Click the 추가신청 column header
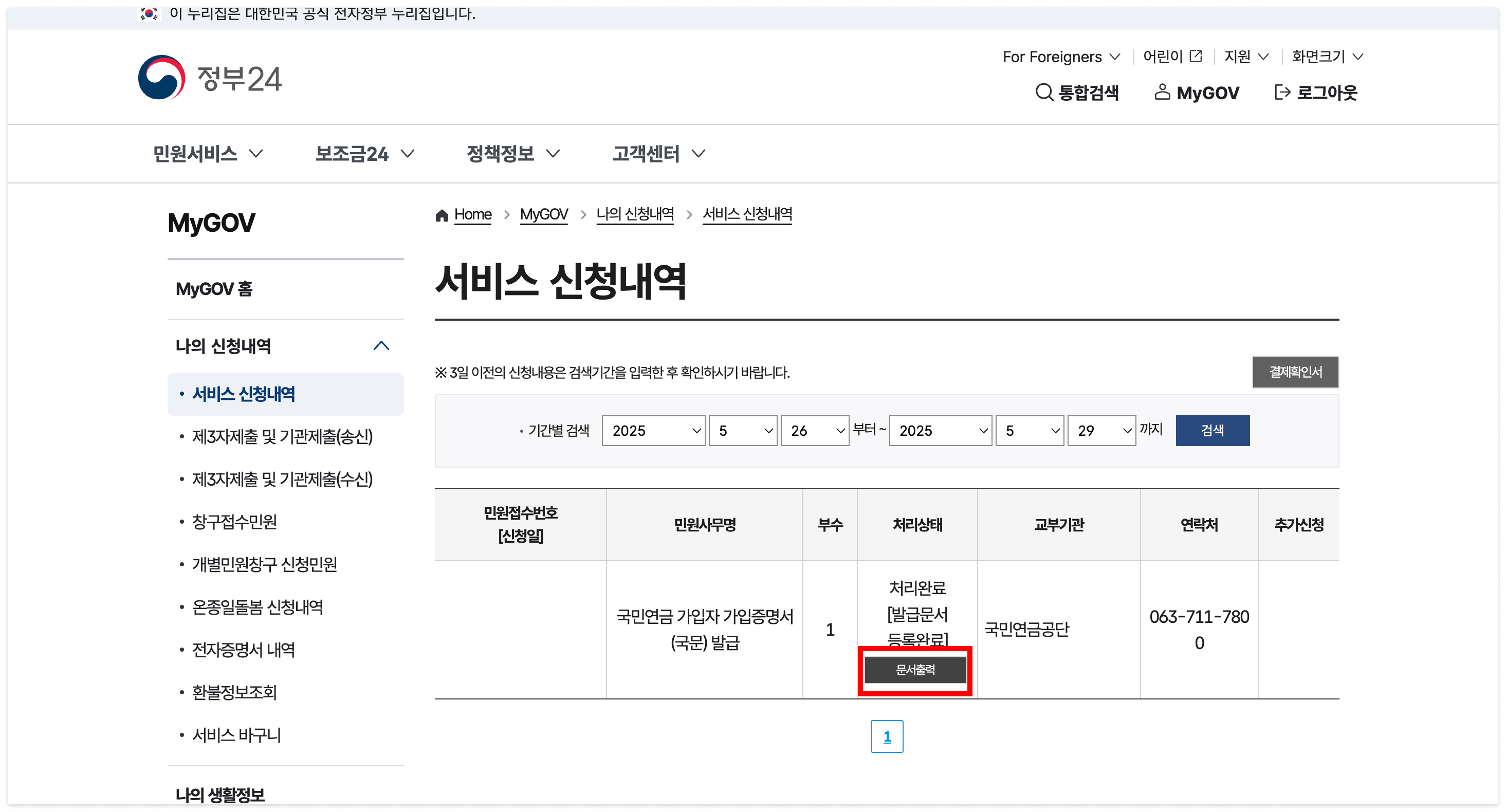 (x=1298, y=525)
